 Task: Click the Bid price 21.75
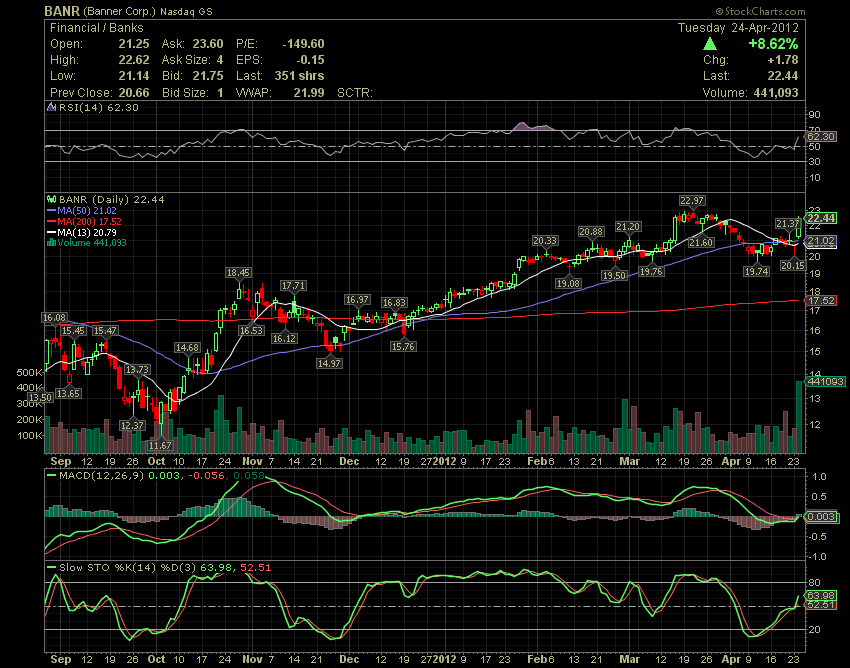coord(208,76)
